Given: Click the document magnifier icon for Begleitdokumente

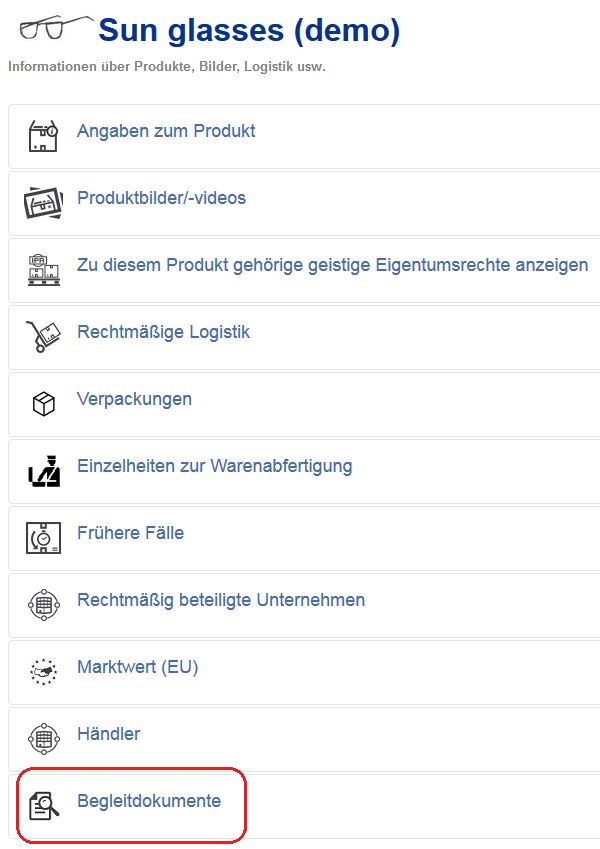Looking at the screenshot, I should pyautogui.click(x=44, y=806).
